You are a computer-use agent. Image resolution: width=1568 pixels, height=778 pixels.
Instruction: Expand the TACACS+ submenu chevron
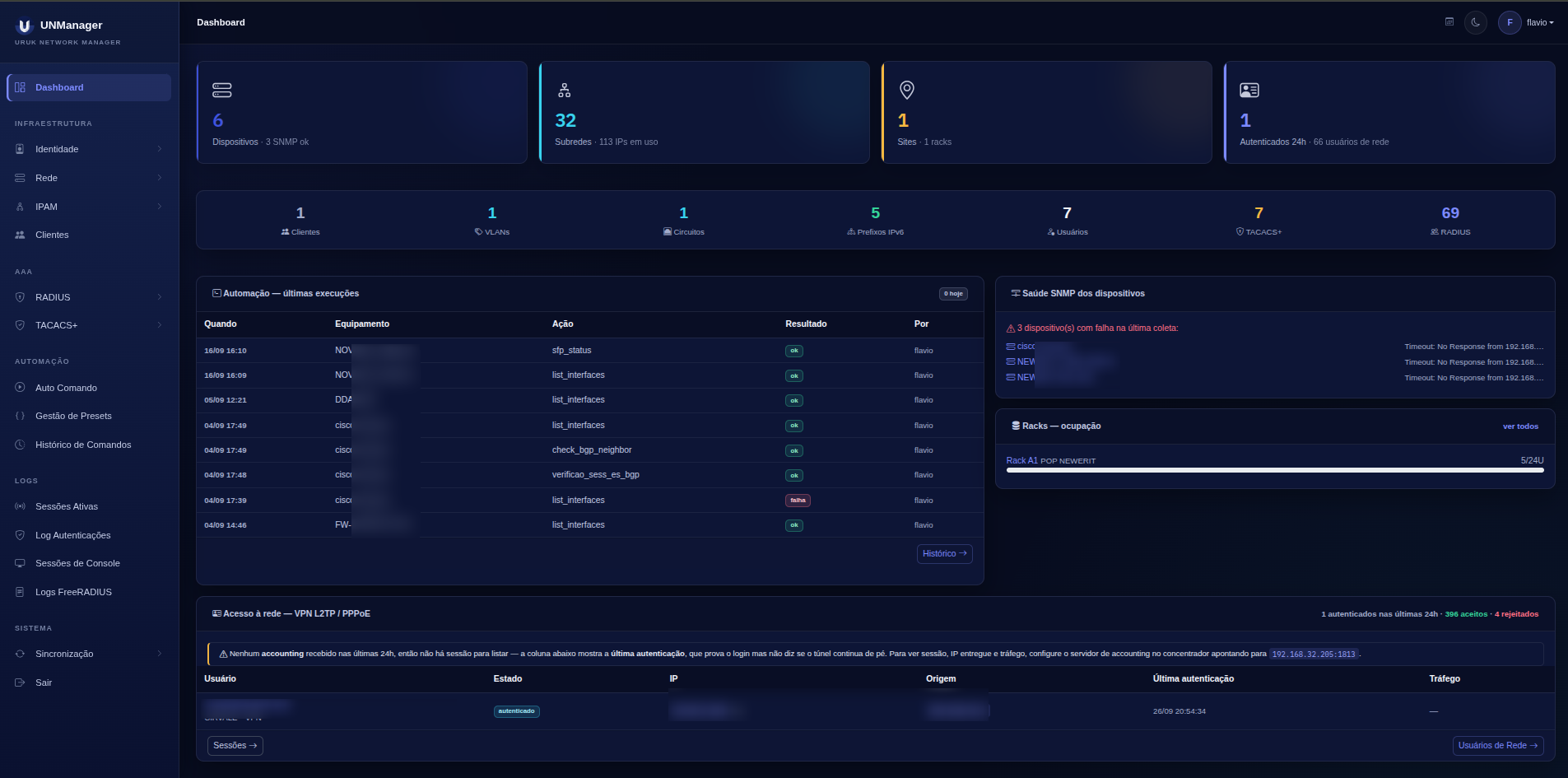160,325
